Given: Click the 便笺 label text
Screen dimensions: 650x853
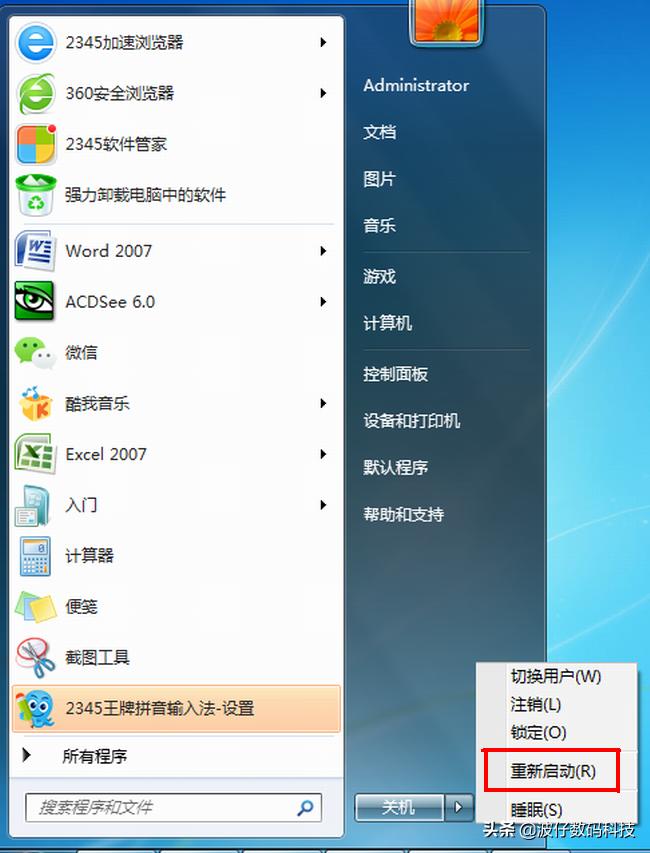Looking at the screenshot, I should pos(82,607).
